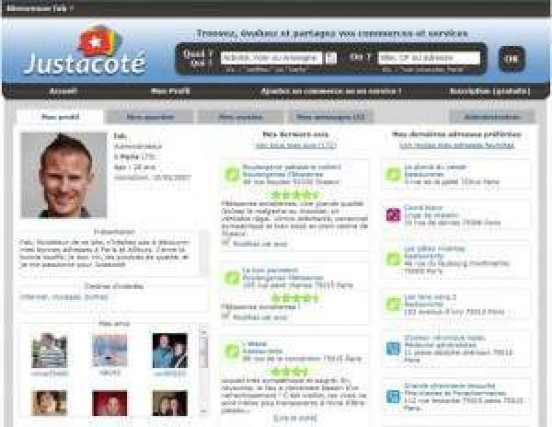Click the magenta icon of the second favorite address
The height and width of the screenshot is (427, 552).
tap(393, 215)
